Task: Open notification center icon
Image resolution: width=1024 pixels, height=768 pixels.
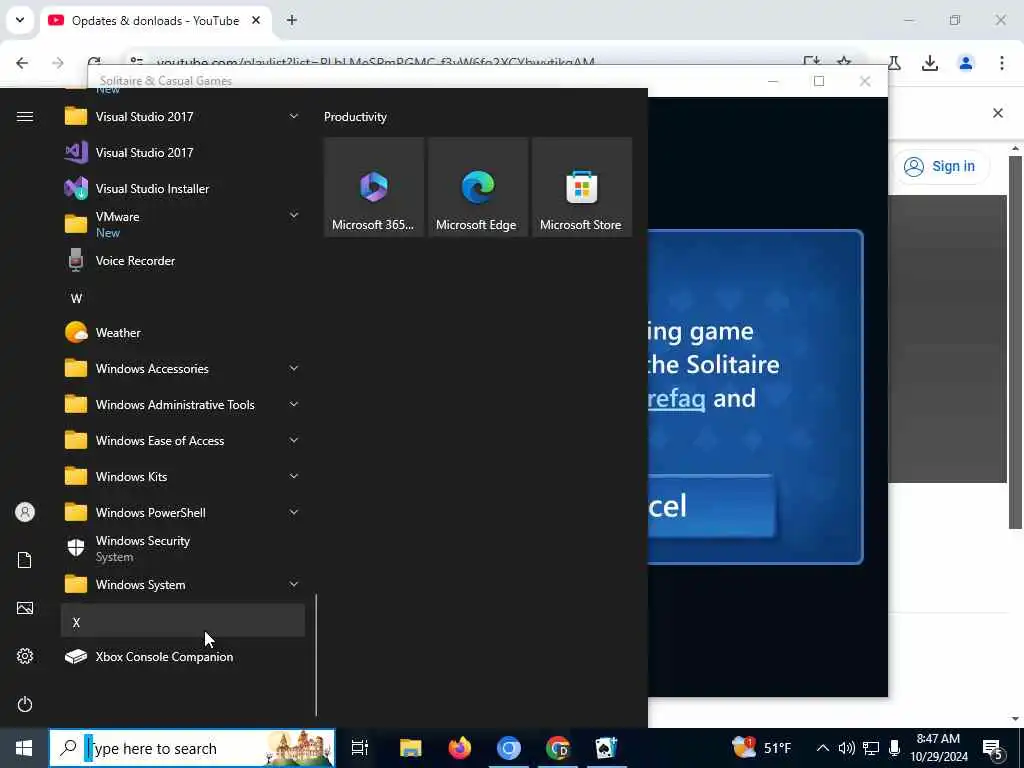Action: (x=993, y=750)
